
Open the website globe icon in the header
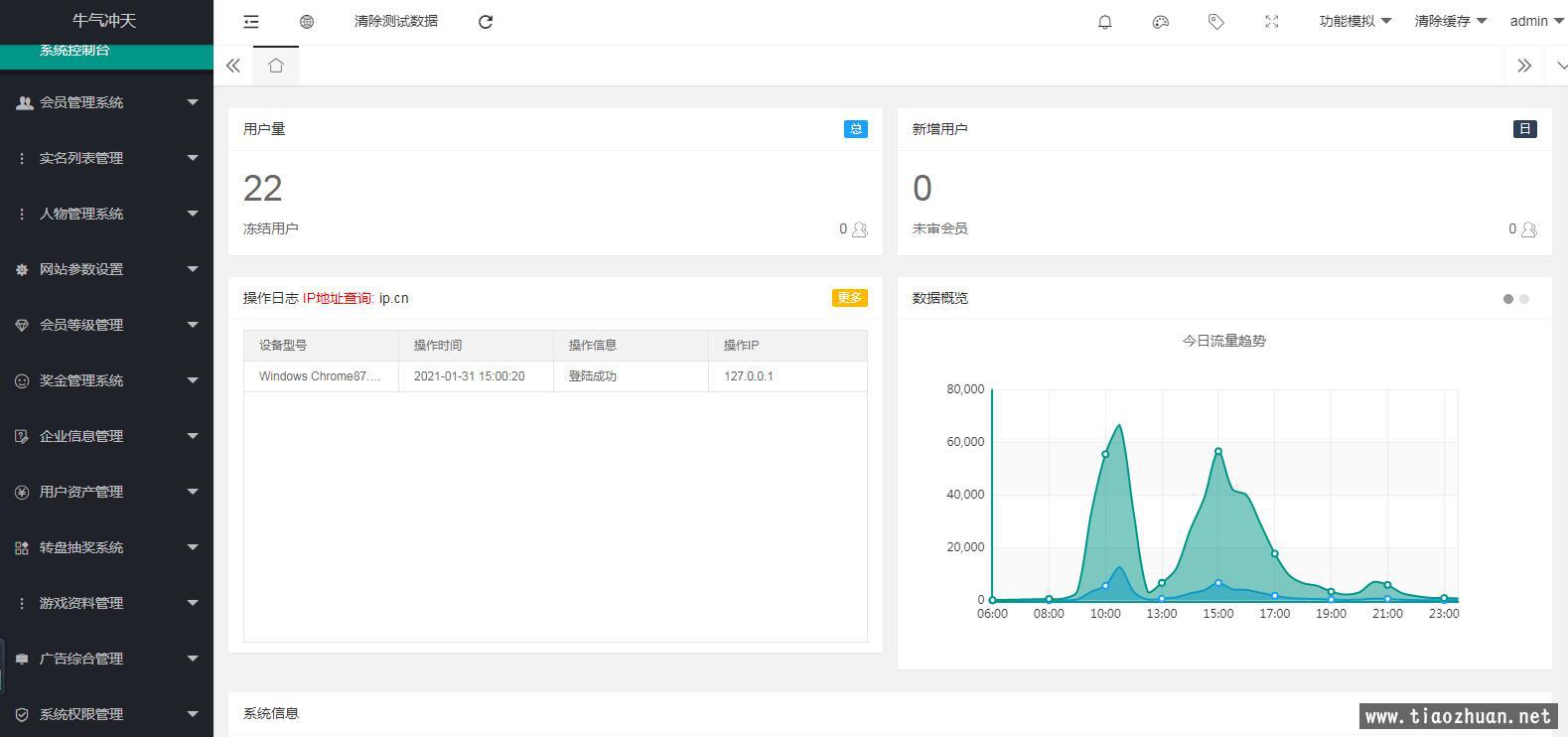click(307, 21)
